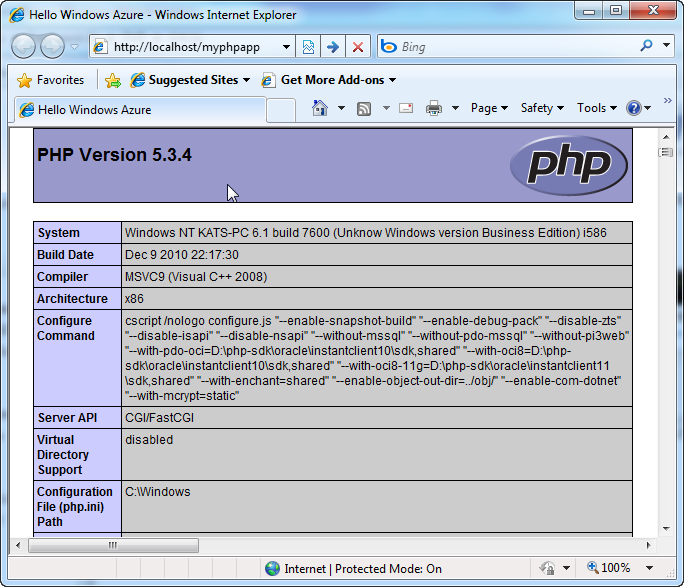
Task: Click the Print icon
Action: pos(434,108)
